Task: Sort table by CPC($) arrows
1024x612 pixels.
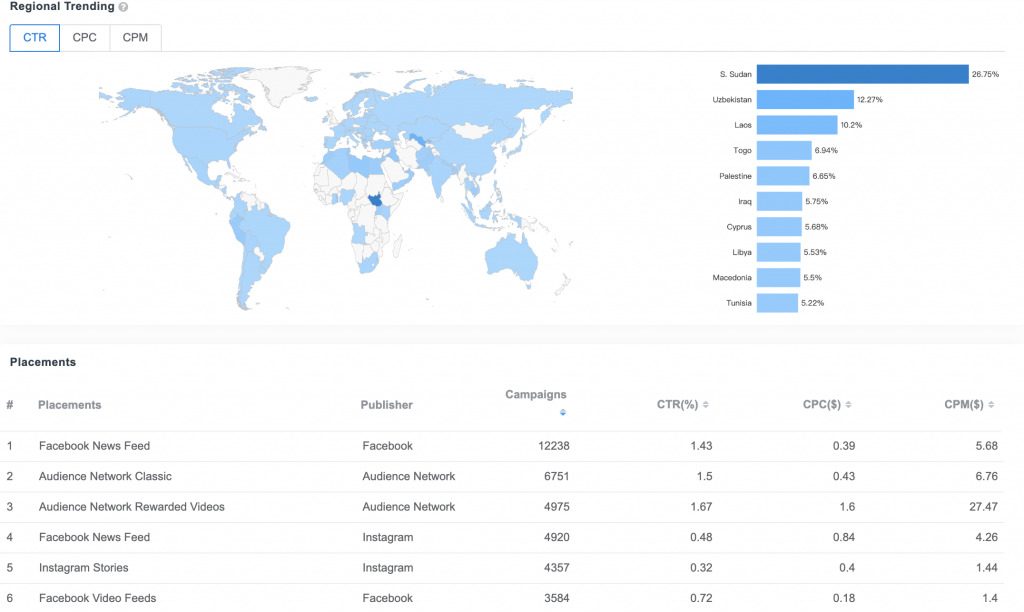Action: (848, 405)
